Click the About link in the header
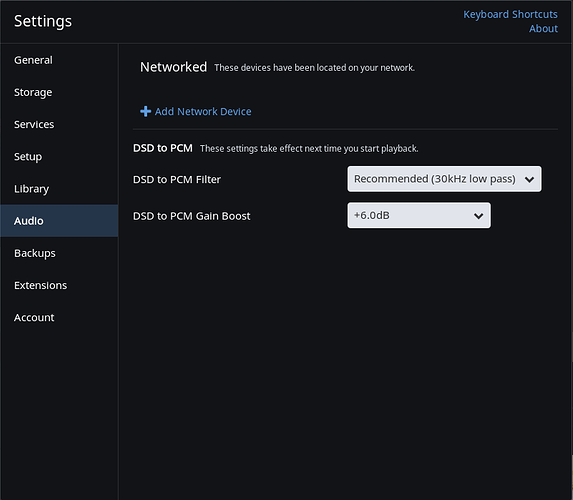Image resolution: width=573 pixels, height=500 pixels. click(543, 29)
